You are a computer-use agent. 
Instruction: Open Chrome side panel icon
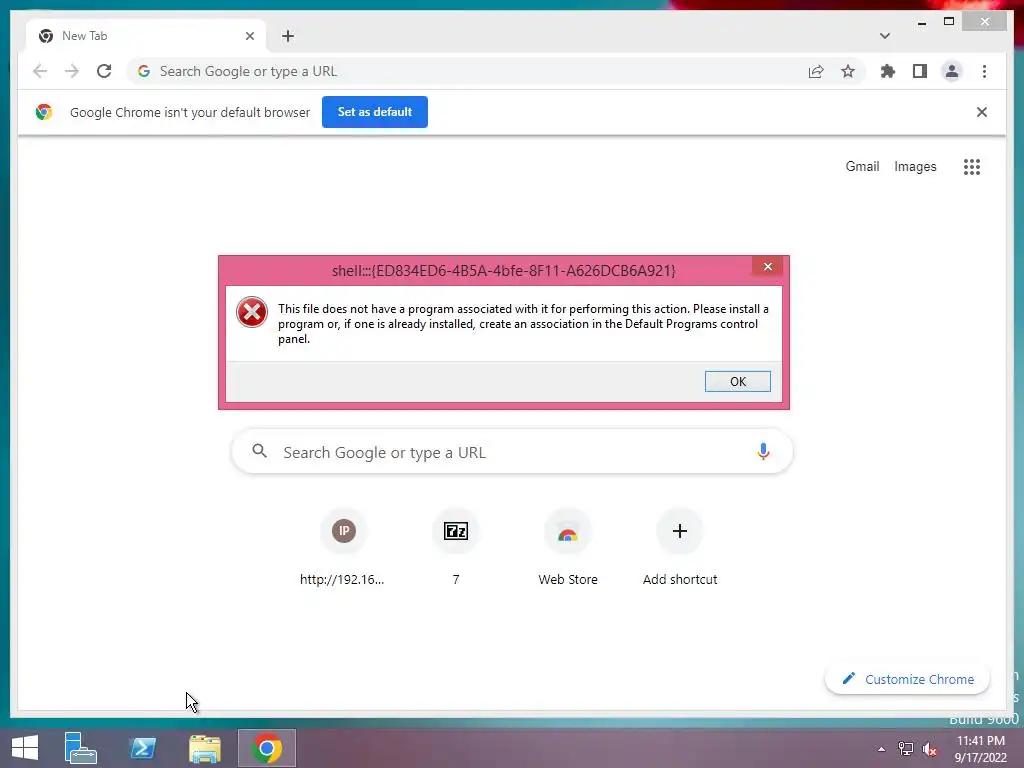[x=920, y=71]
